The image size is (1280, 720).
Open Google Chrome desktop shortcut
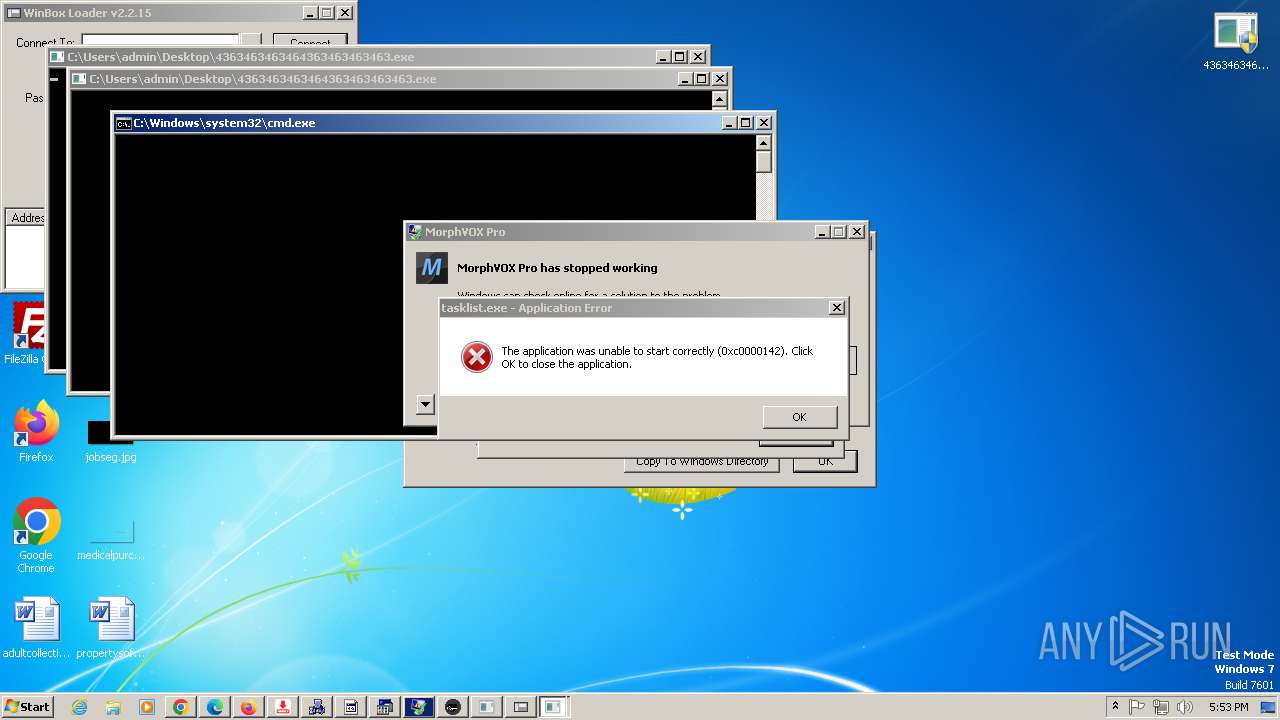click(x=36, y=535)
